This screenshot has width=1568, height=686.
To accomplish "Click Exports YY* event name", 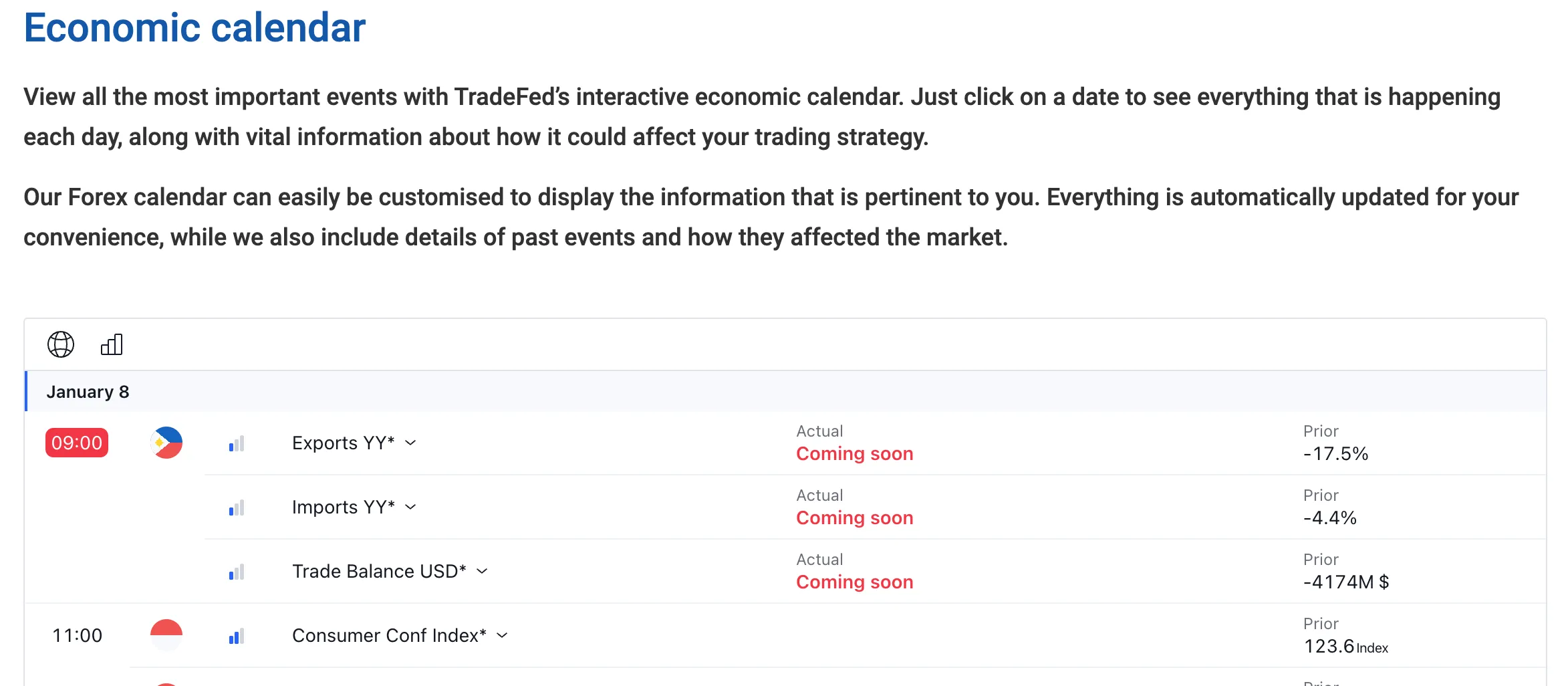I will 344,443.
